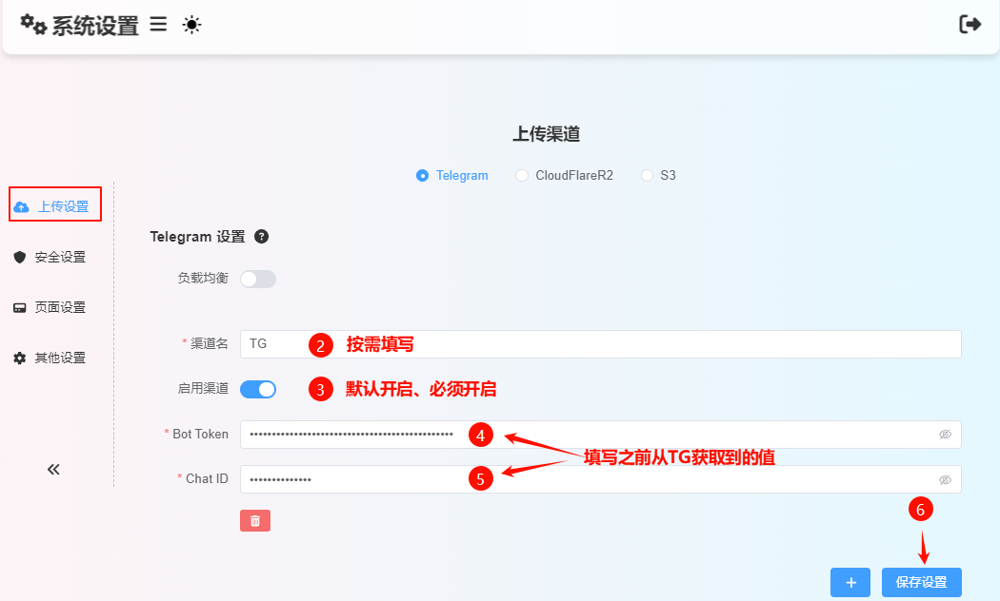Collapse the sidebar with double chevron
This screenshot has width=1000, height=601.
[x=54, y=469]
